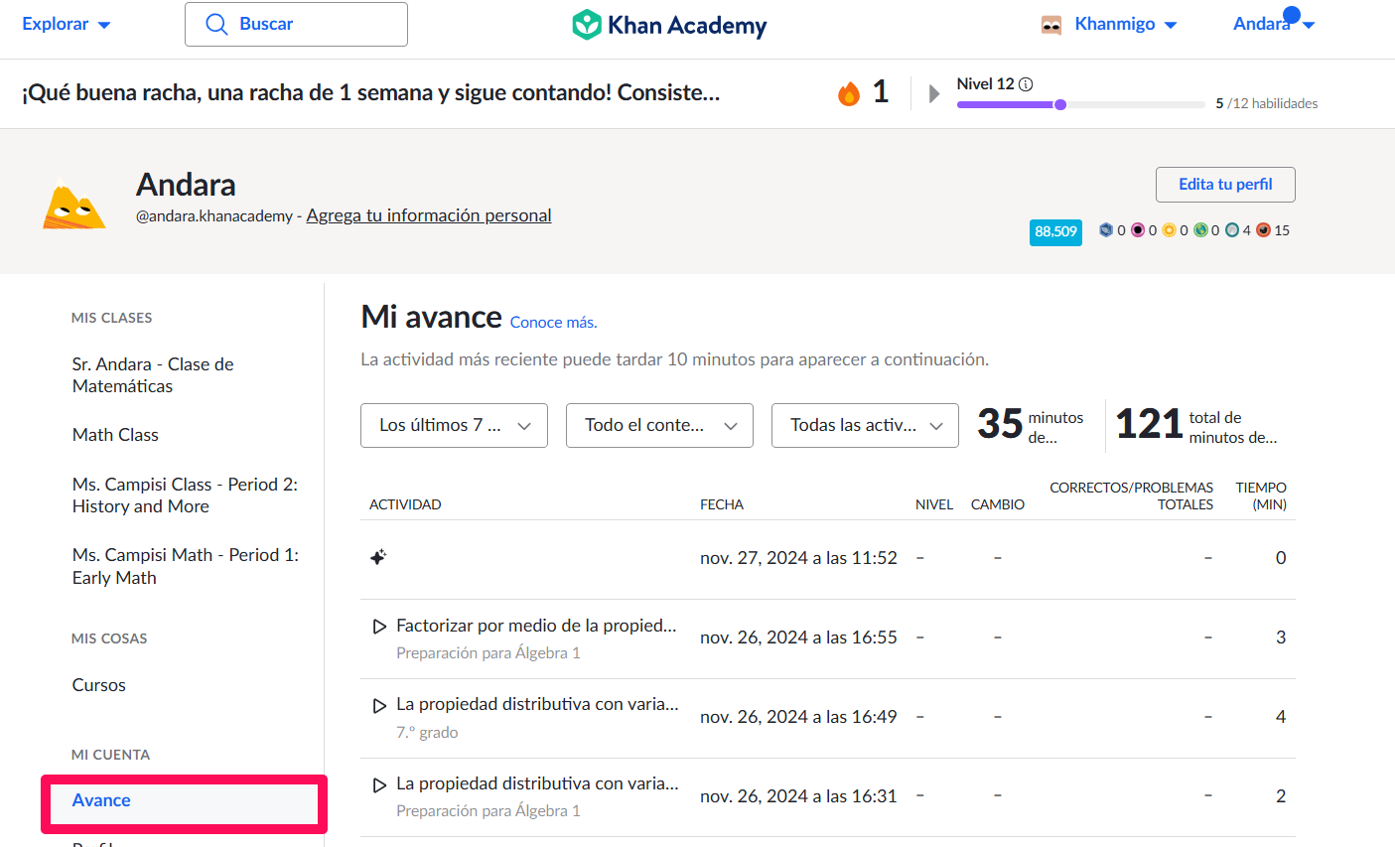This screenshot has width=1395, height=847.
Task: Click the 88.509 energy points badge
Action: coord(1056,231)
